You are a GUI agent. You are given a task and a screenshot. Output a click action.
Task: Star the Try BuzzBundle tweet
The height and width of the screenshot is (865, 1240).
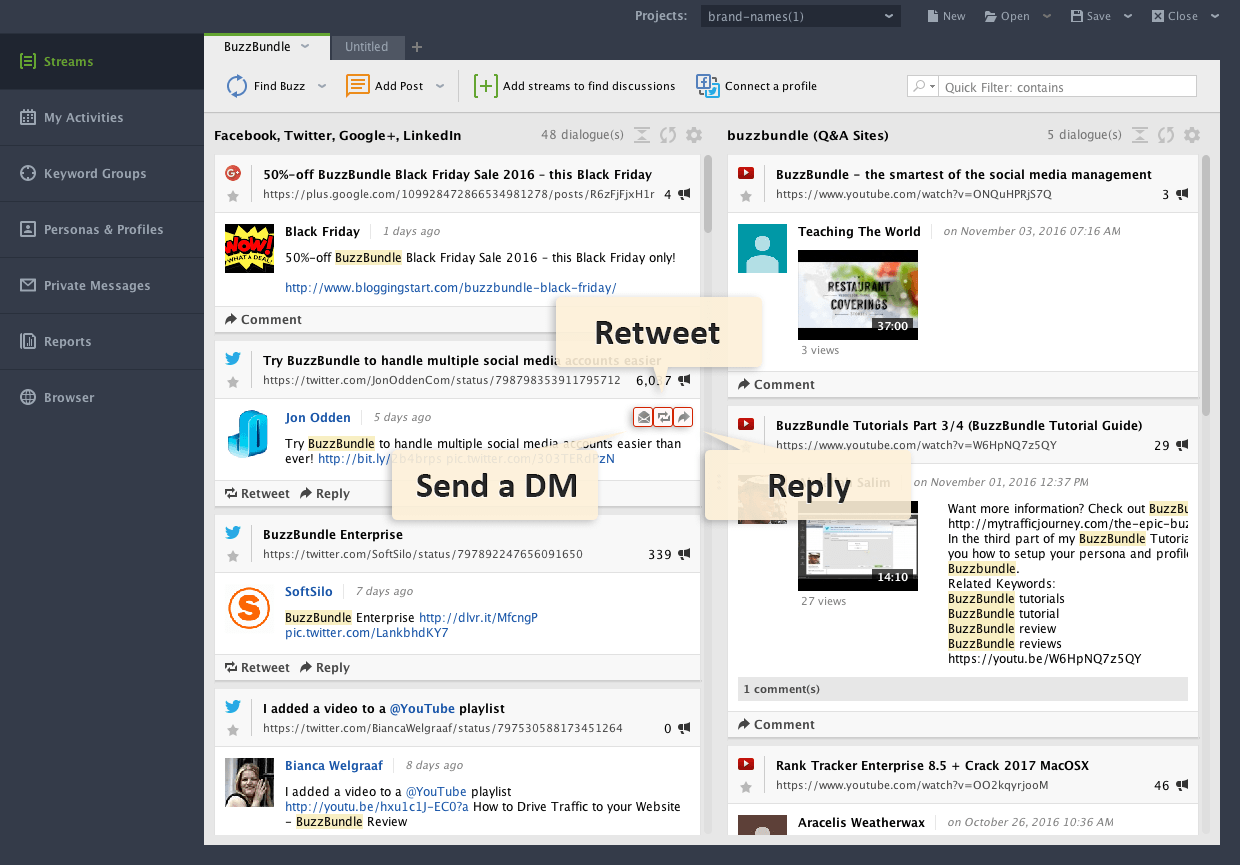point(233,382)
